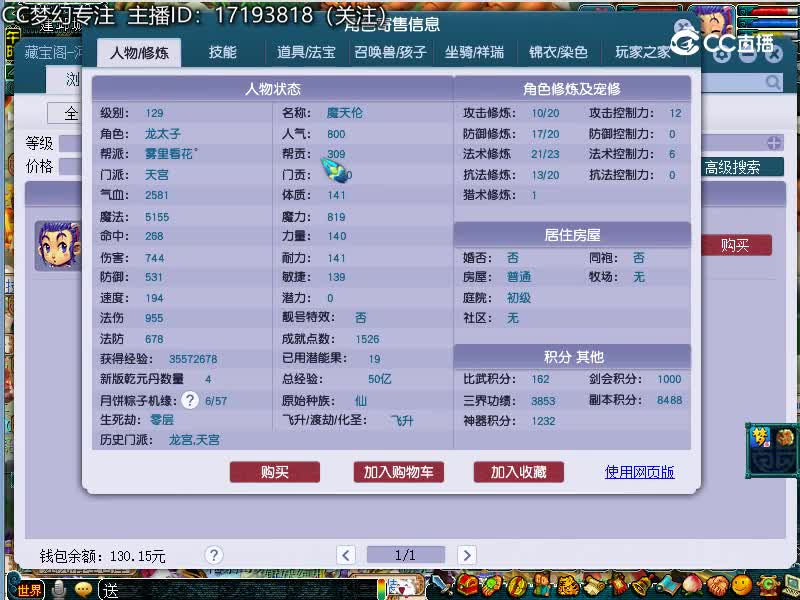
Task: Click the 钱包余额 130.15元 text
Action: [103, 556]
